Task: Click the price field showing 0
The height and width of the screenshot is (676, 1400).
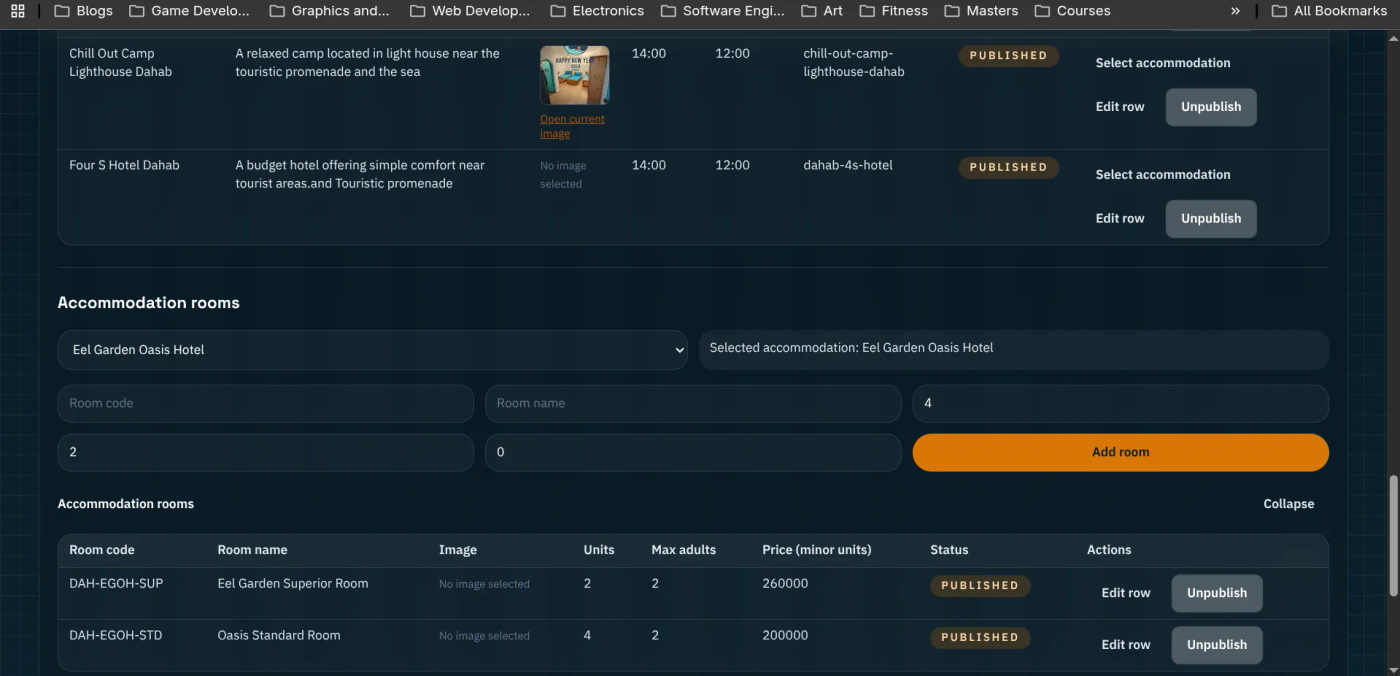Action: (x=693, y=453)
